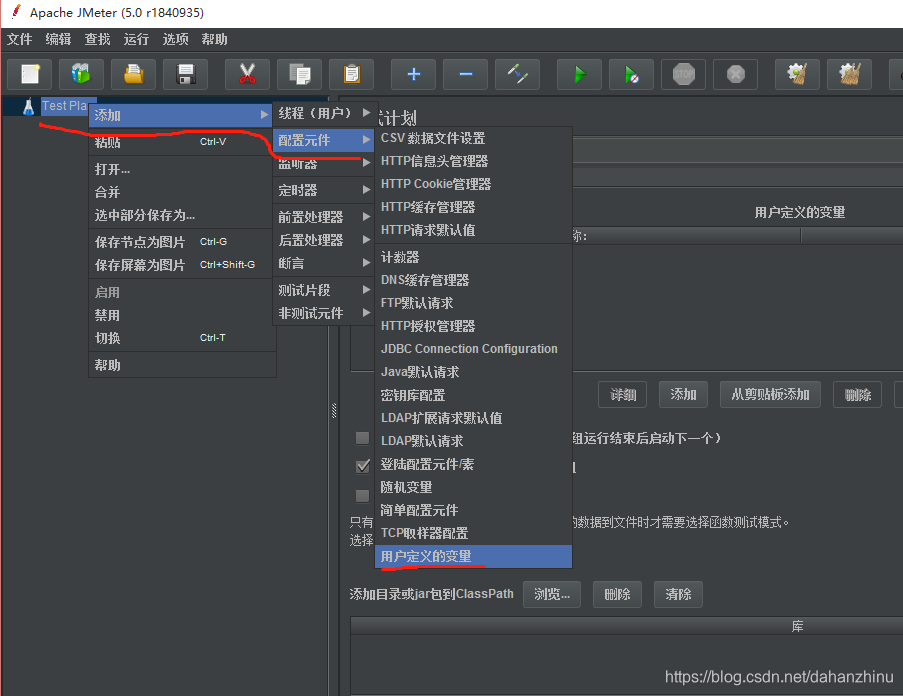Toggle the unchecked box beside LDAP默认请求
Viewport: 903px width, 696px height.
click(362, 438)
